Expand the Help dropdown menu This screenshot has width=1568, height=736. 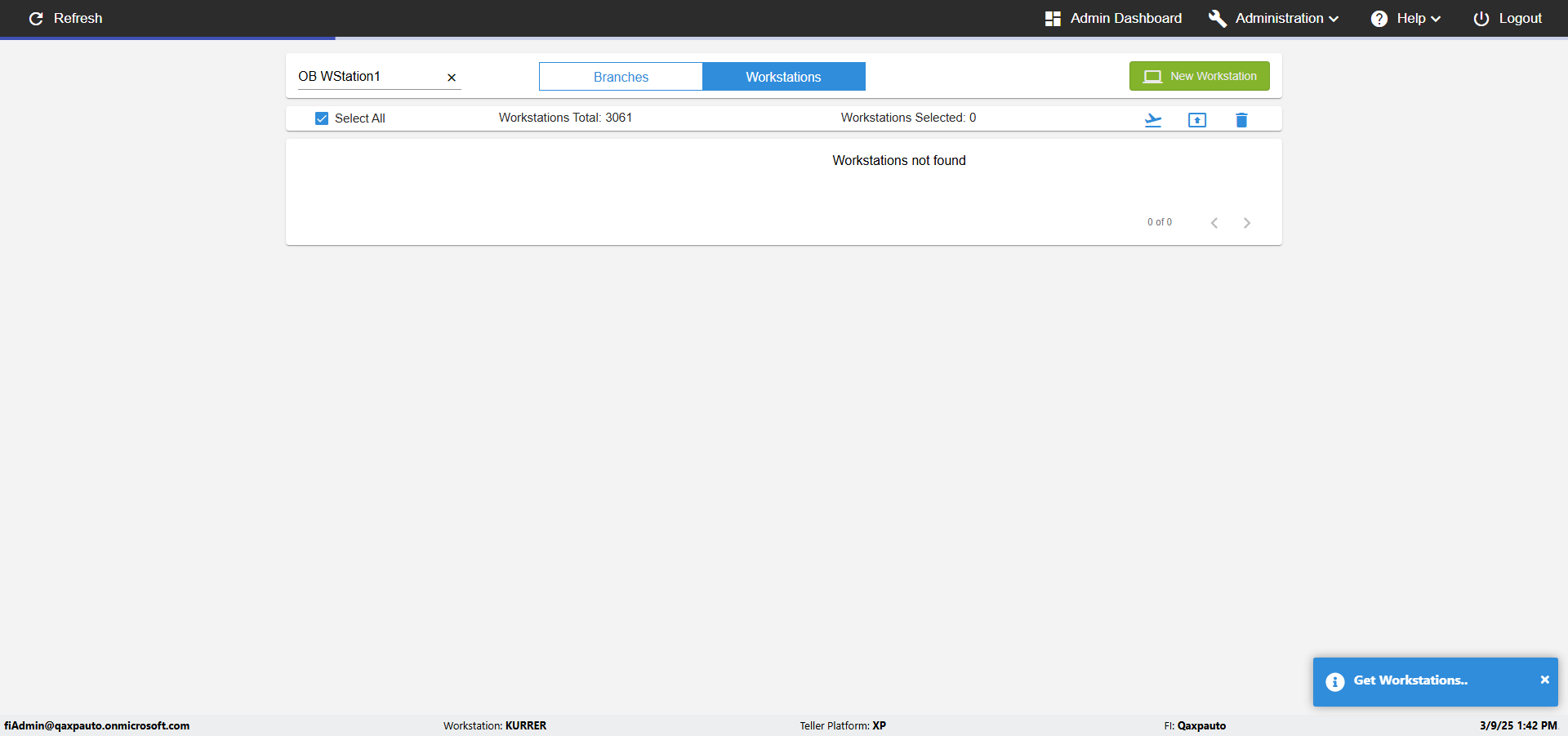(x=1405, y=18)
